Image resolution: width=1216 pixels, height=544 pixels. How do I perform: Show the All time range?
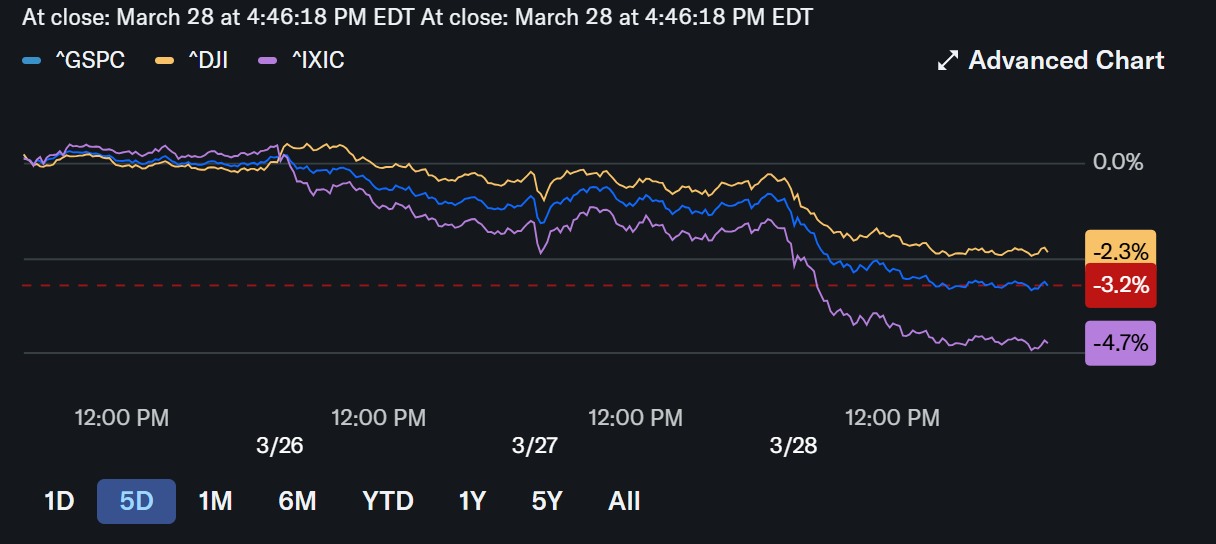pyautogui.click(x=624, y=502)
